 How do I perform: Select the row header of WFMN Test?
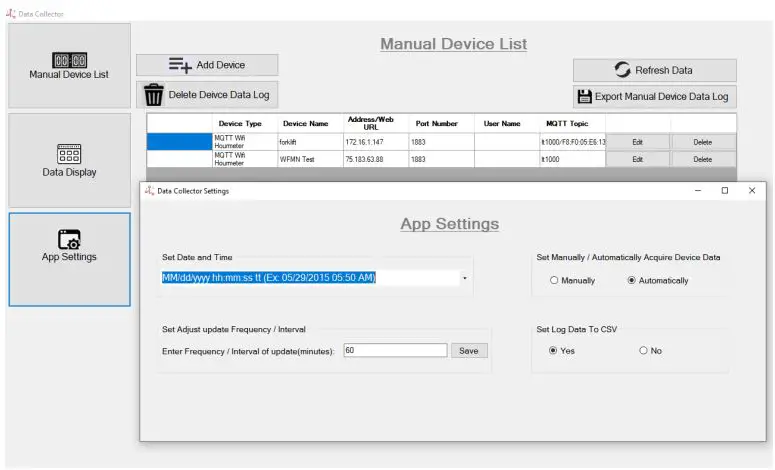179,159
